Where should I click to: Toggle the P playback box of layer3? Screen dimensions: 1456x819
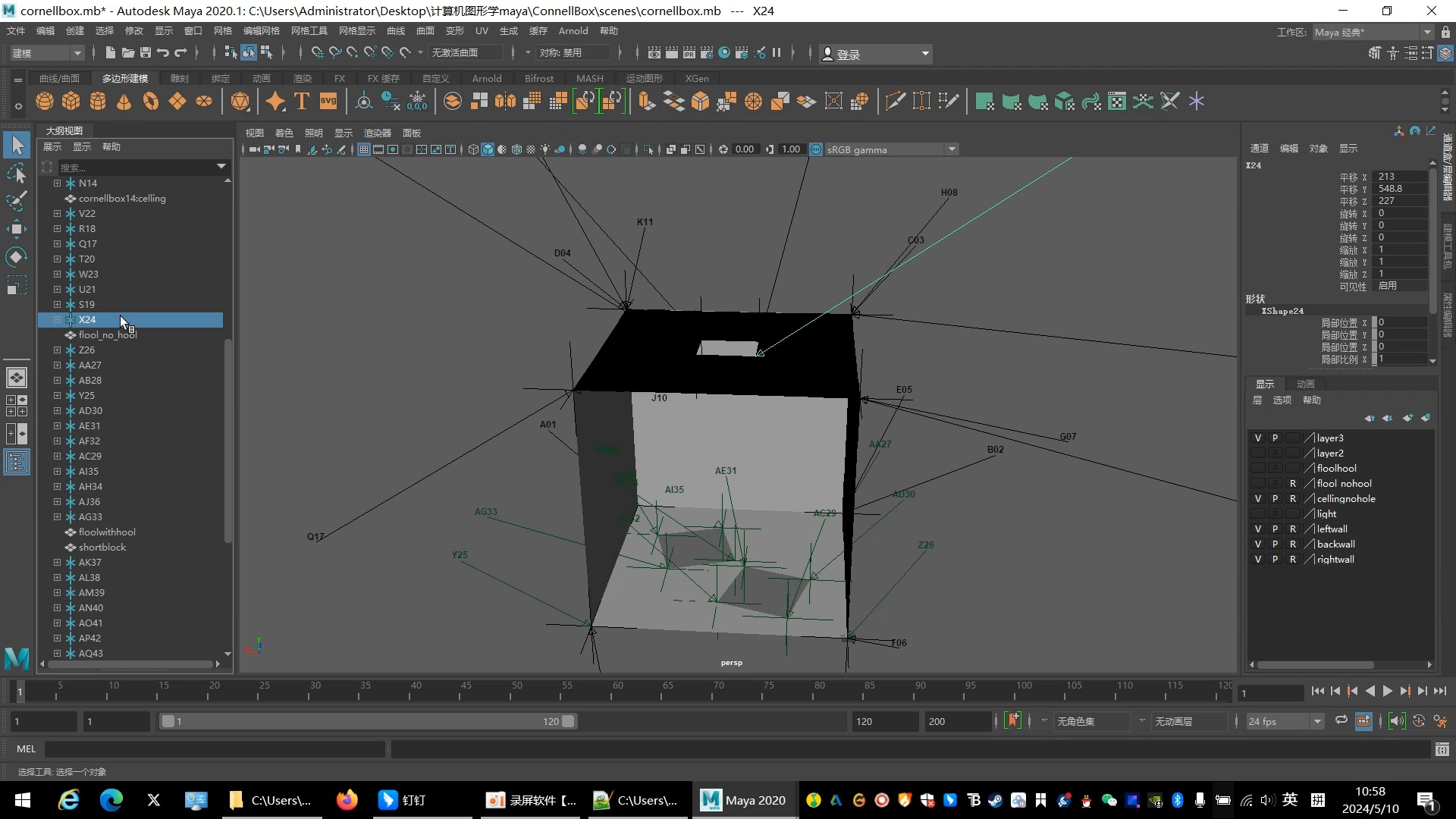(1276, 438)
